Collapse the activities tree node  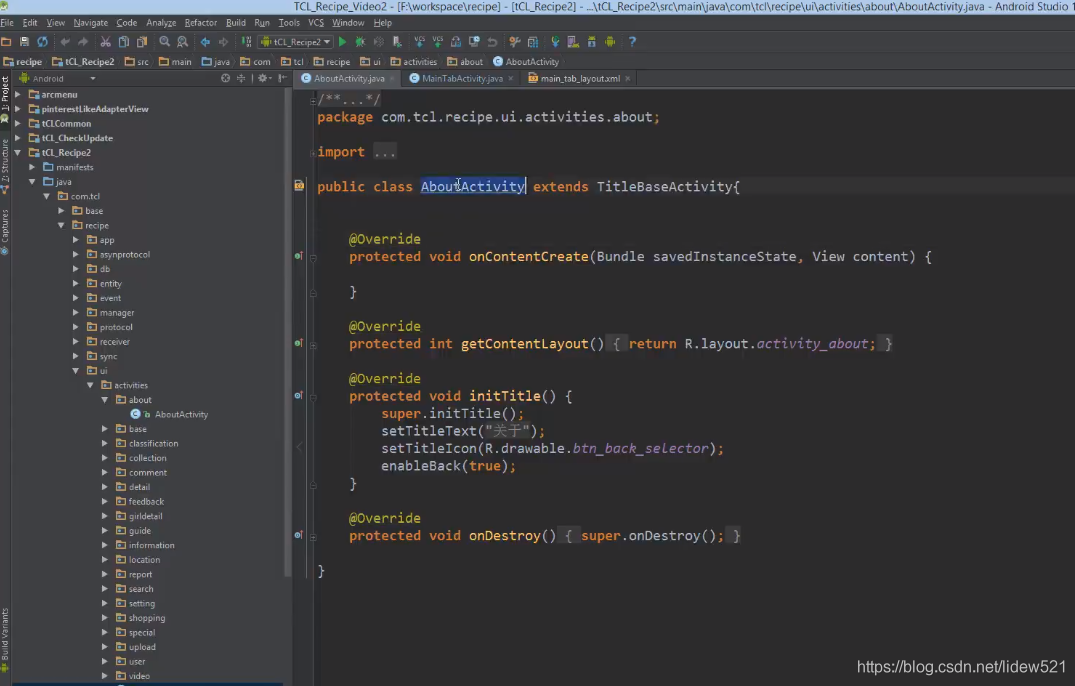[90, 385]
